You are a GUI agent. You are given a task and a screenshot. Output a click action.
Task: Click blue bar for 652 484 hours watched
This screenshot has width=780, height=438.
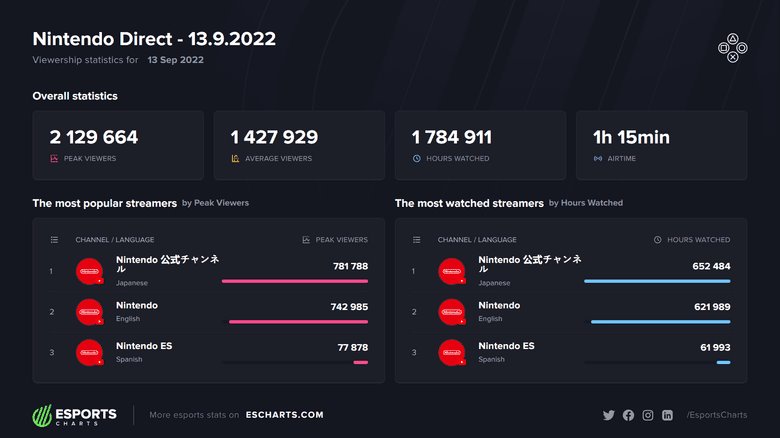(x=657, y=281)
